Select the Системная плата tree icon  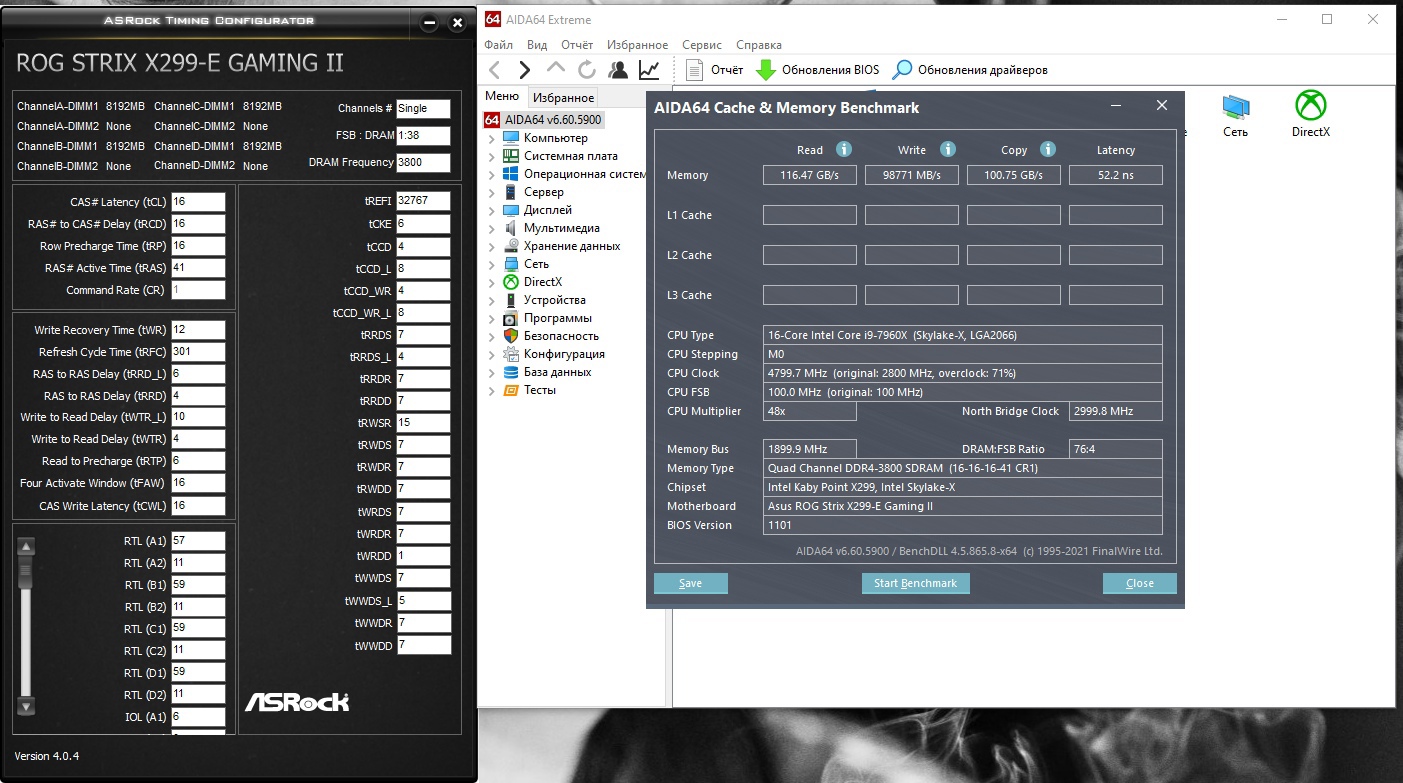[x=511, y=156]
